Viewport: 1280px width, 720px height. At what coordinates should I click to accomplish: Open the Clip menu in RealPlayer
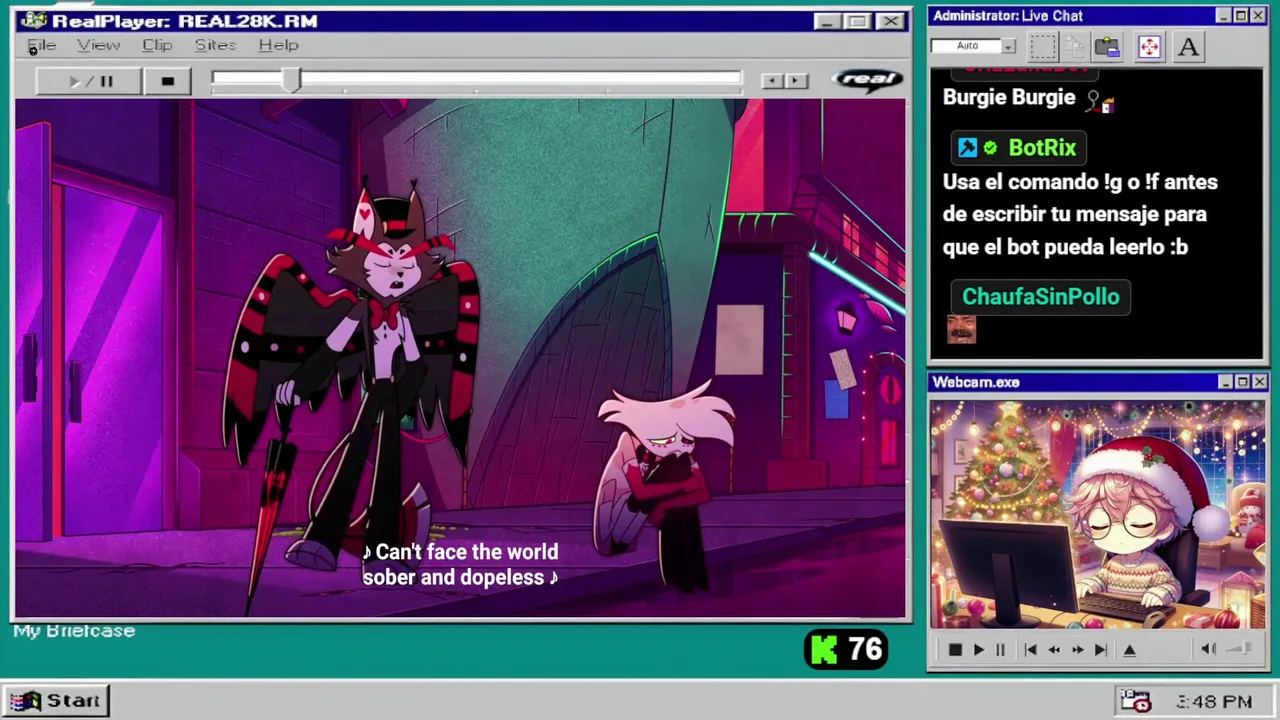coord(157,45)
